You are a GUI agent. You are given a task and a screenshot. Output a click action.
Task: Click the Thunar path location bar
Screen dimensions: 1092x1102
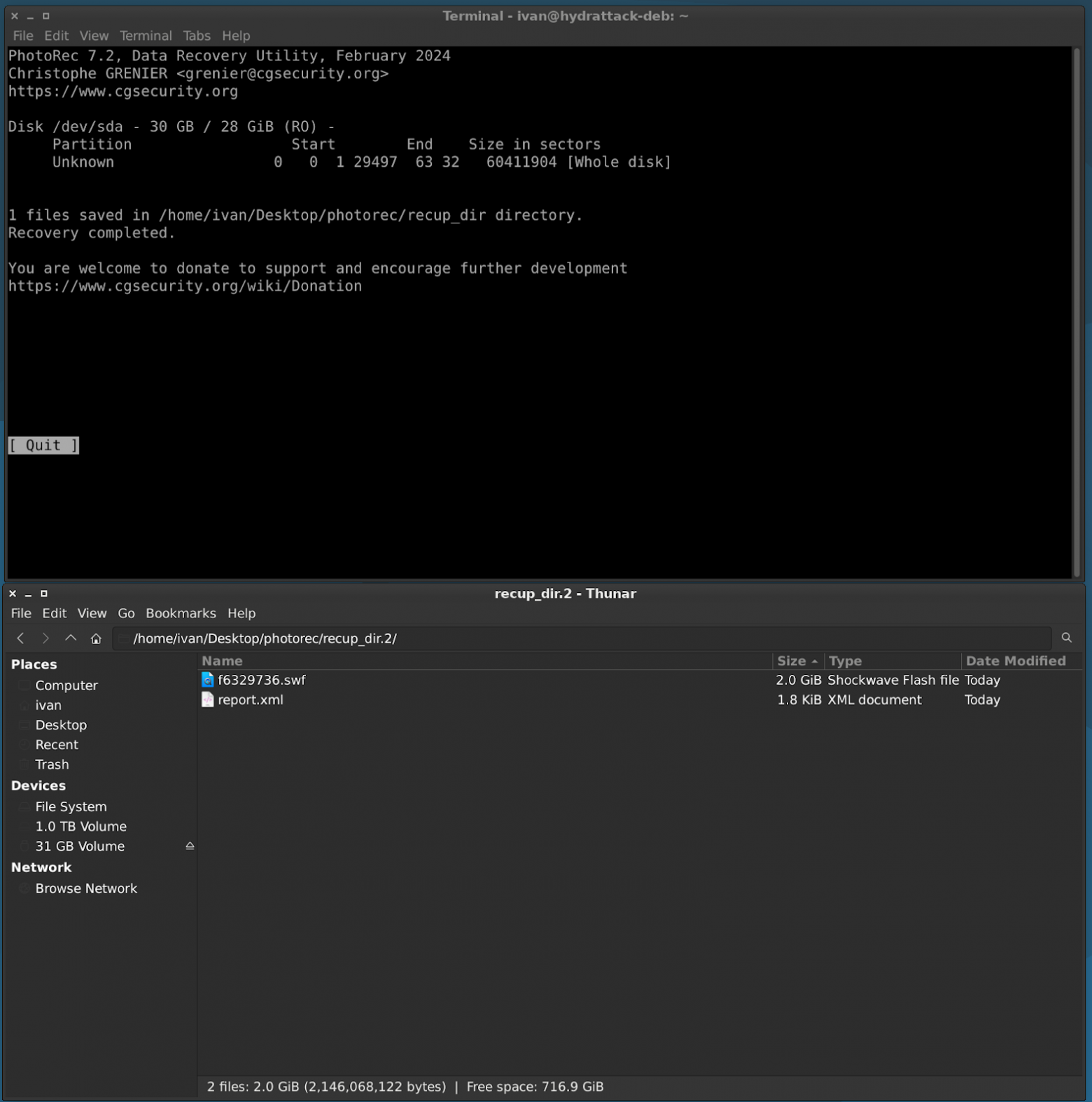[582, 638]
